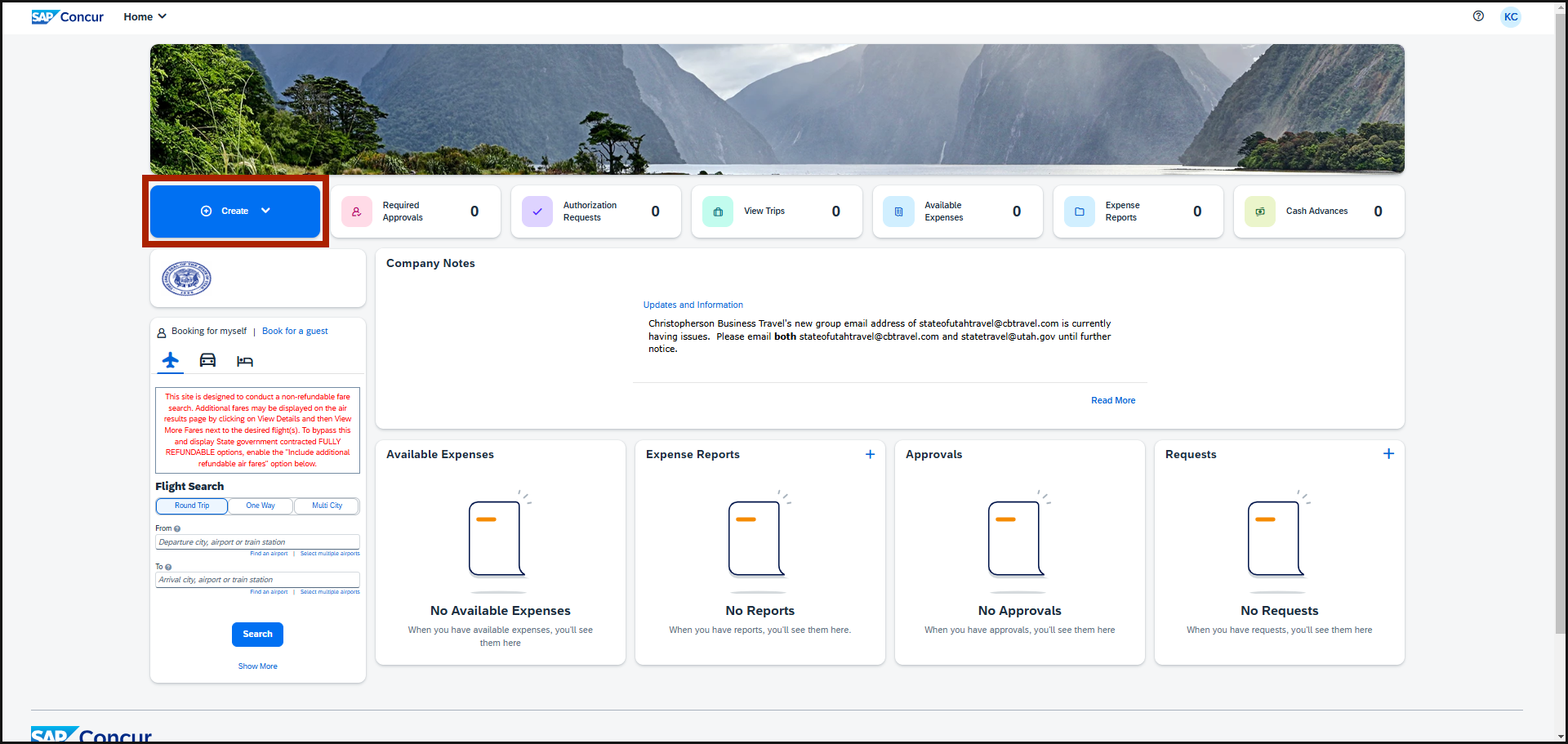The height and width of the screenshot is (744, 1568).
Task: Click the Company Notes heading
Action: 430,263
